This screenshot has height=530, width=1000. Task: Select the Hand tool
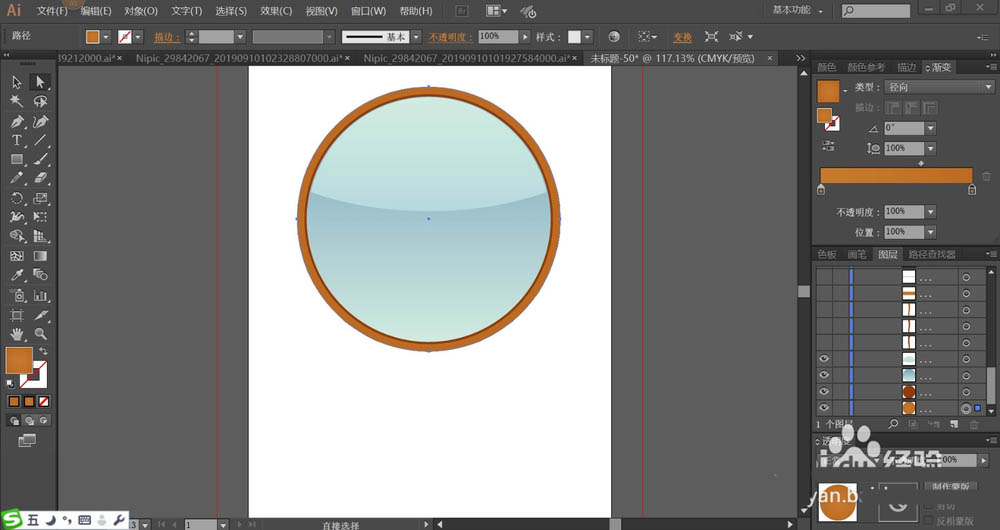click(x=17, y=334)
